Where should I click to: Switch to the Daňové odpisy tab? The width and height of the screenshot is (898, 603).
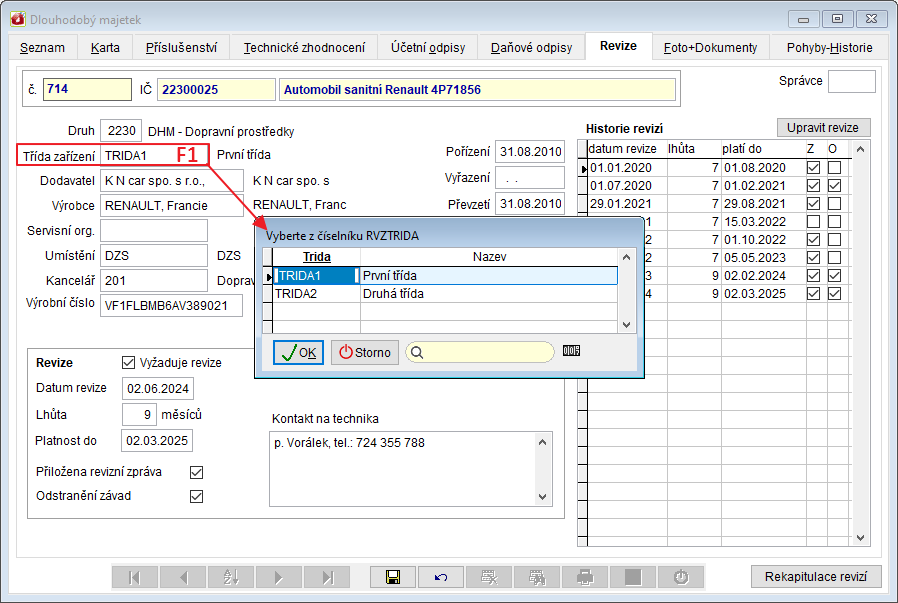[531, 48]
